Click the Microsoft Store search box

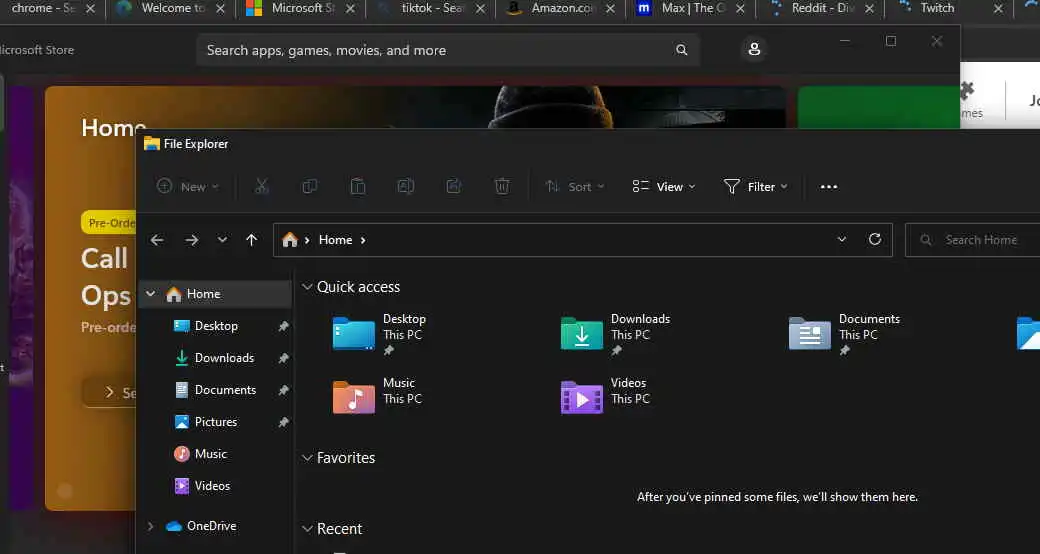point(448,50)
